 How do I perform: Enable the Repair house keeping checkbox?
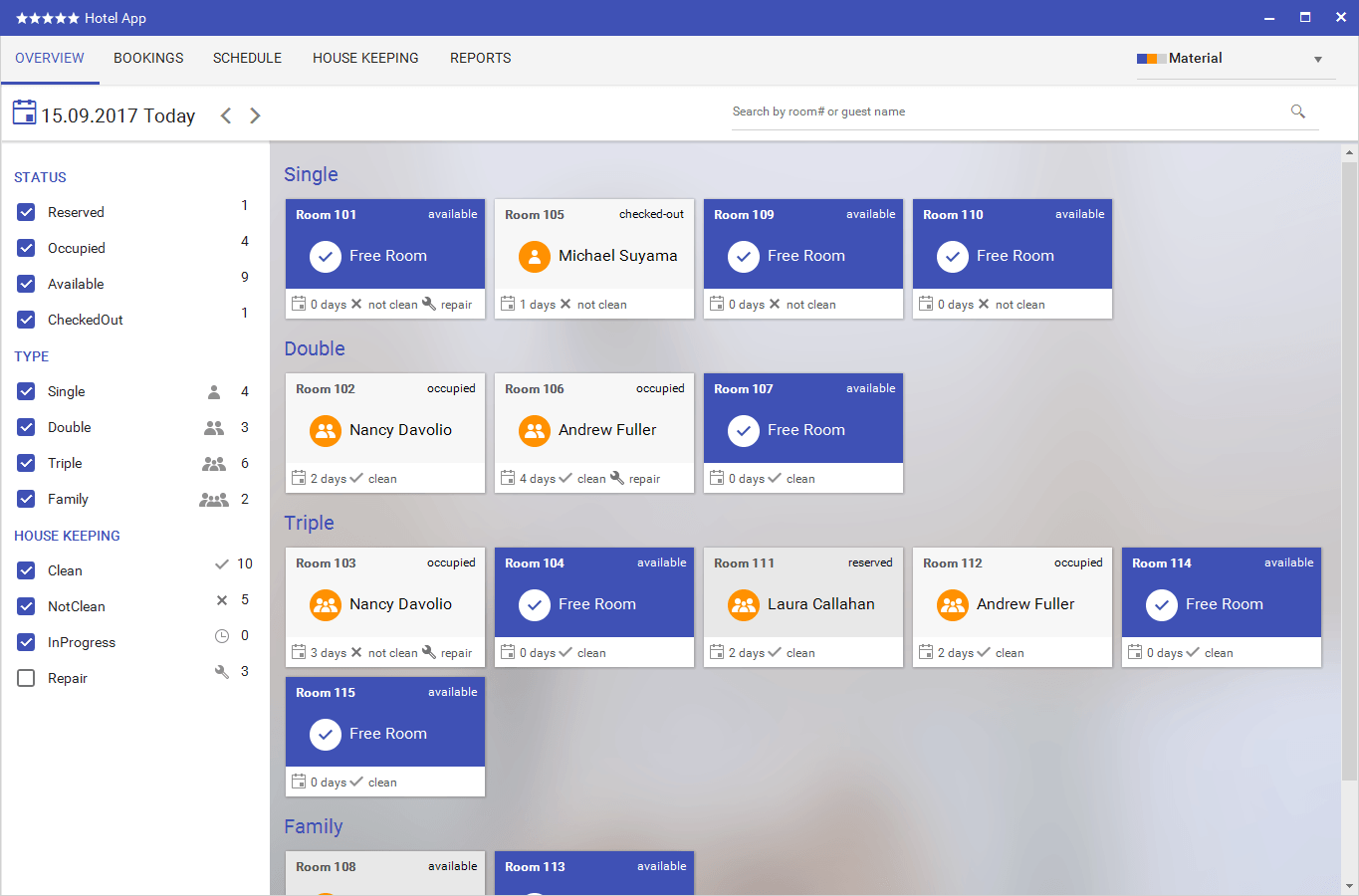coord(27,678)
